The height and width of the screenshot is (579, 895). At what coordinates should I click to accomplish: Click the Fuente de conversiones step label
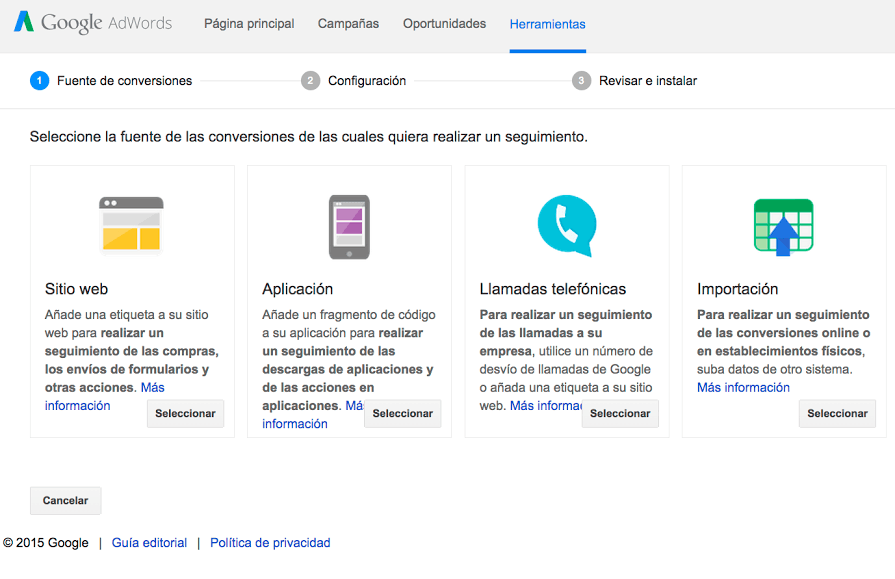tap(124, 81)
